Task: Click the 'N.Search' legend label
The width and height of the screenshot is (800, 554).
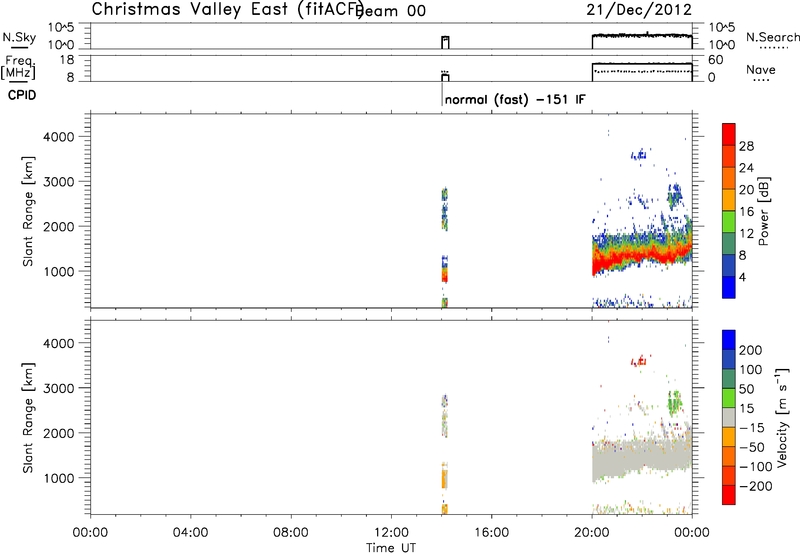Action: click(x=772, y=37)
